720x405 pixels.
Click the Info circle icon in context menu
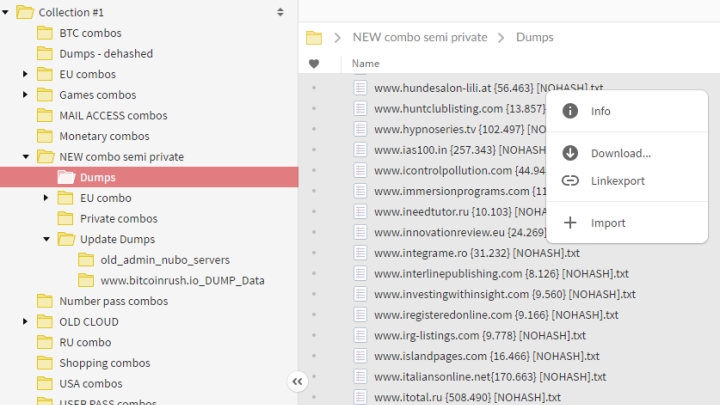click(570, 111)
